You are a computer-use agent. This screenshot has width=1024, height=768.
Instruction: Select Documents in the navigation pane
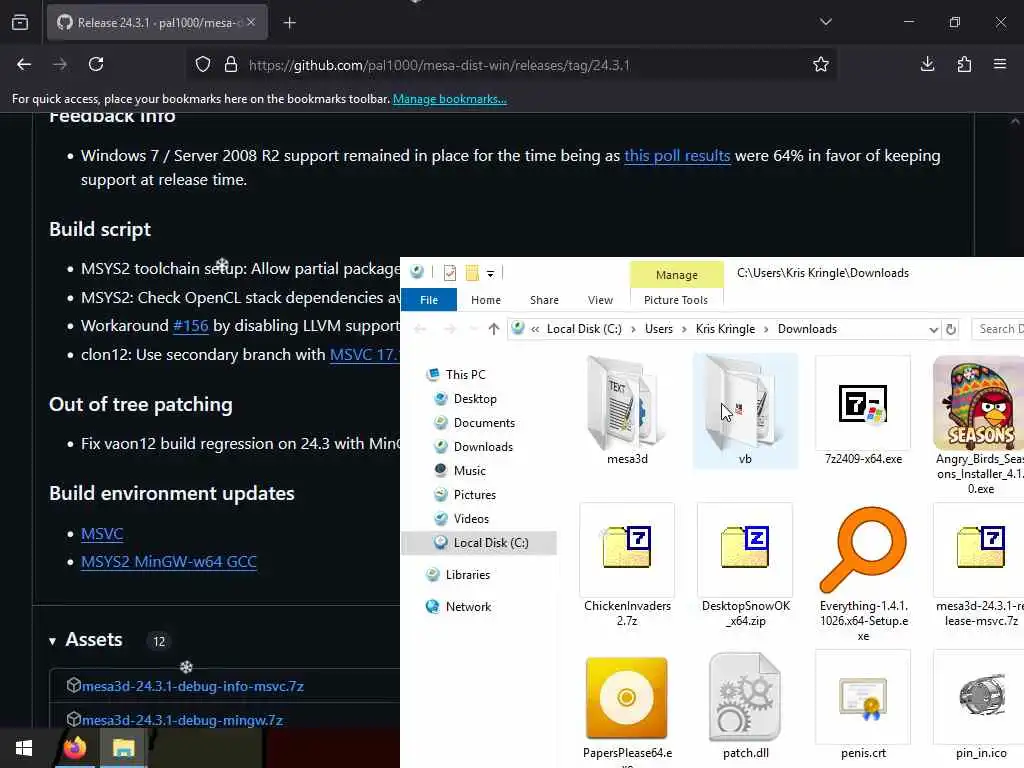point(484,423)
